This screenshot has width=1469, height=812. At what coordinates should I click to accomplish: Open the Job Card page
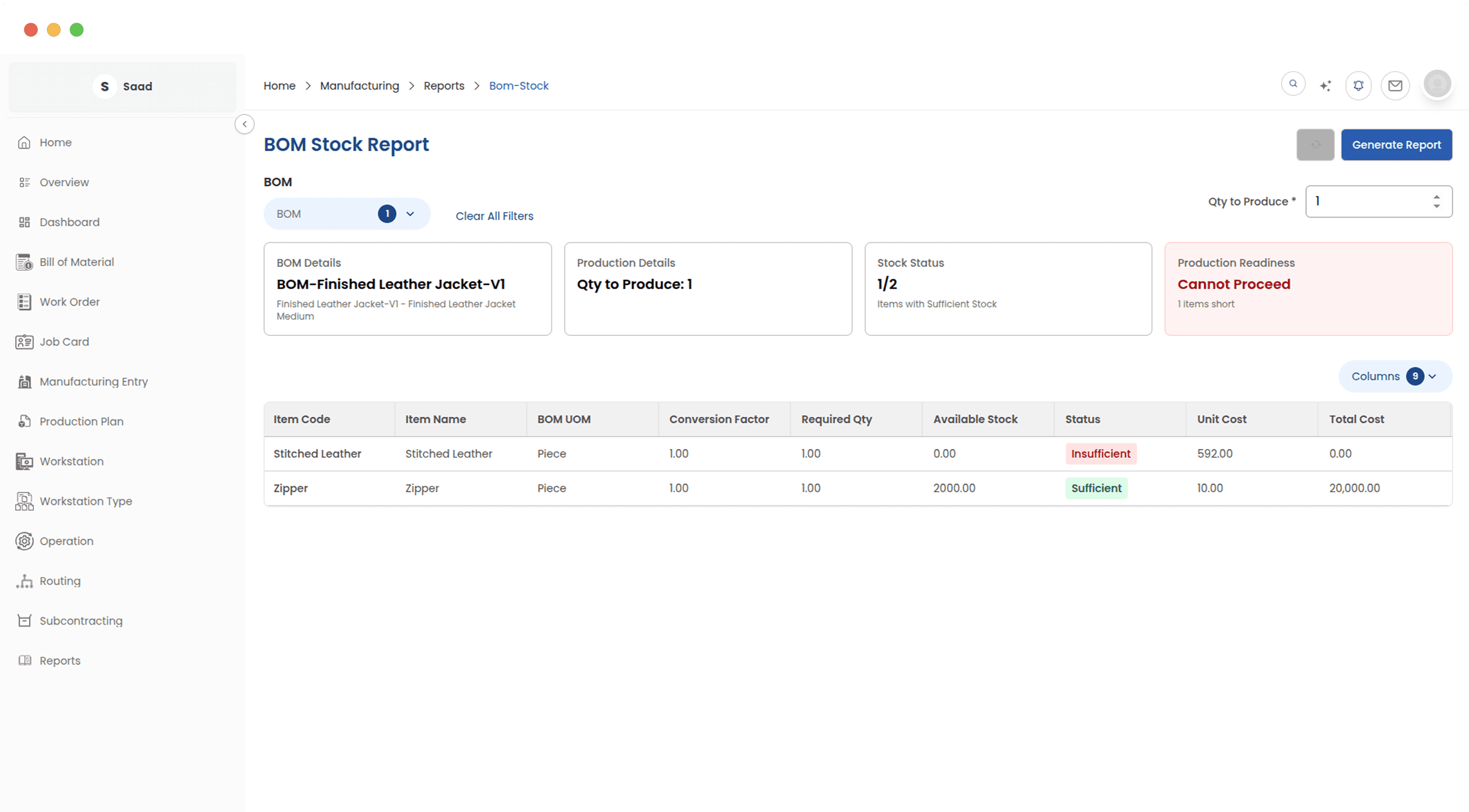point(65,341)
